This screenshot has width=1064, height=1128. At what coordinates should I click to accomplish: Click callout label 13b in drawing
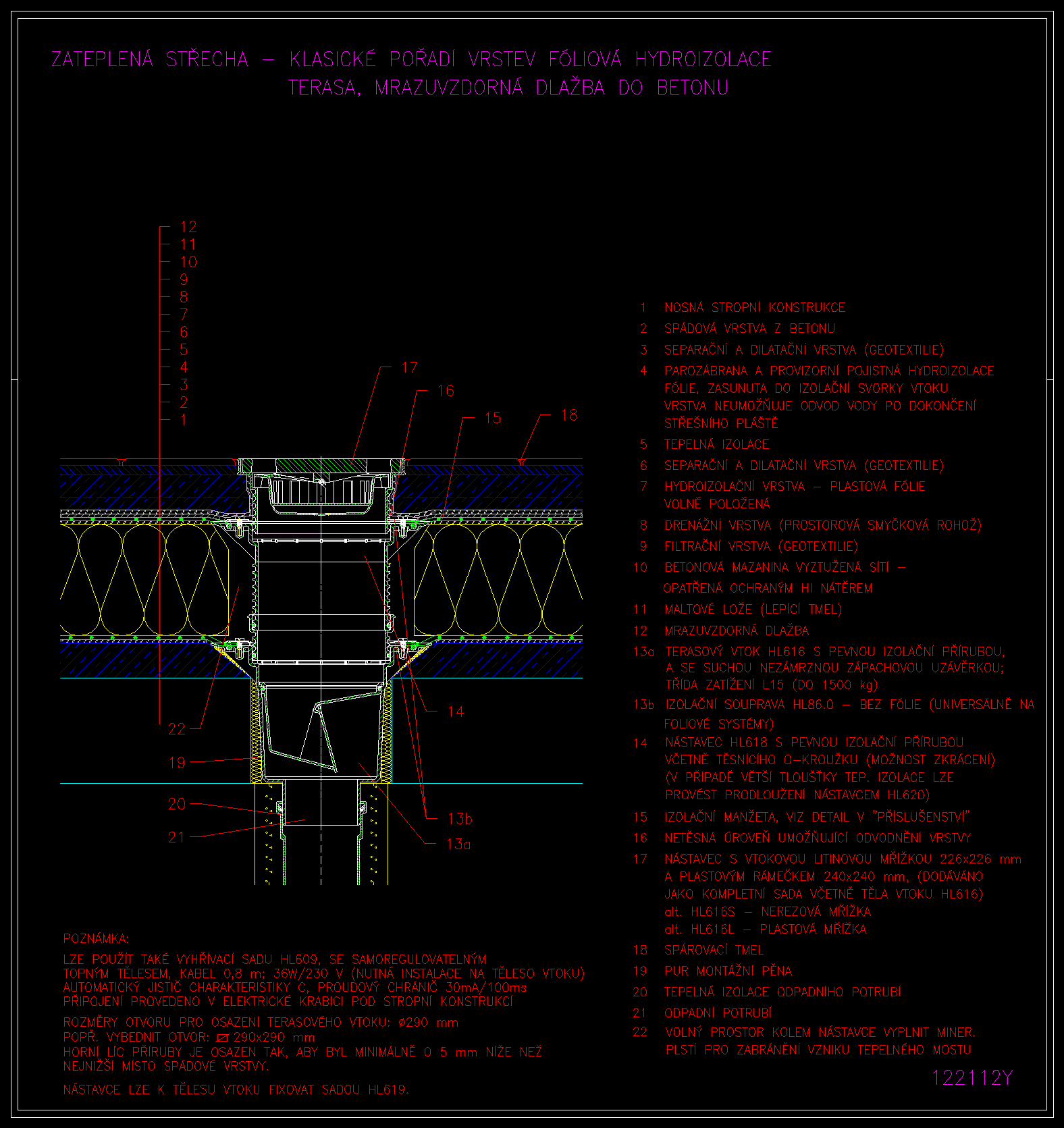pos(460,819)
